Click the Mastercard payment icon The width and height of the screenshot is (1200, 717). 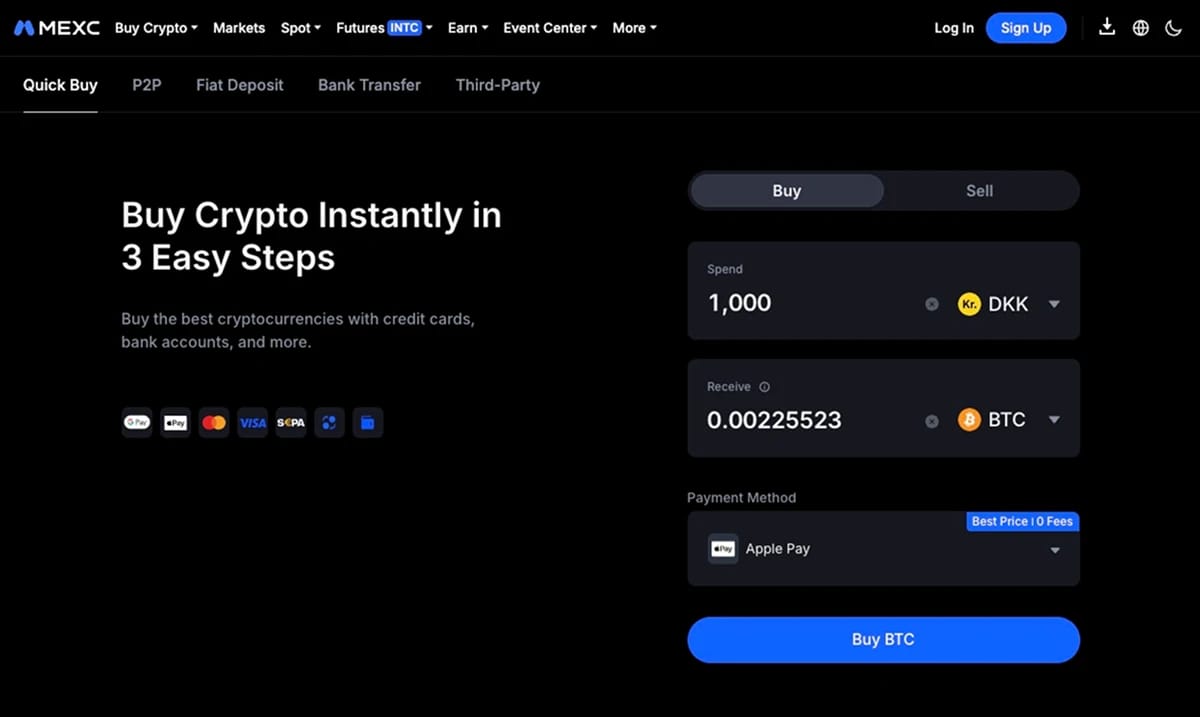click(214, 423)
